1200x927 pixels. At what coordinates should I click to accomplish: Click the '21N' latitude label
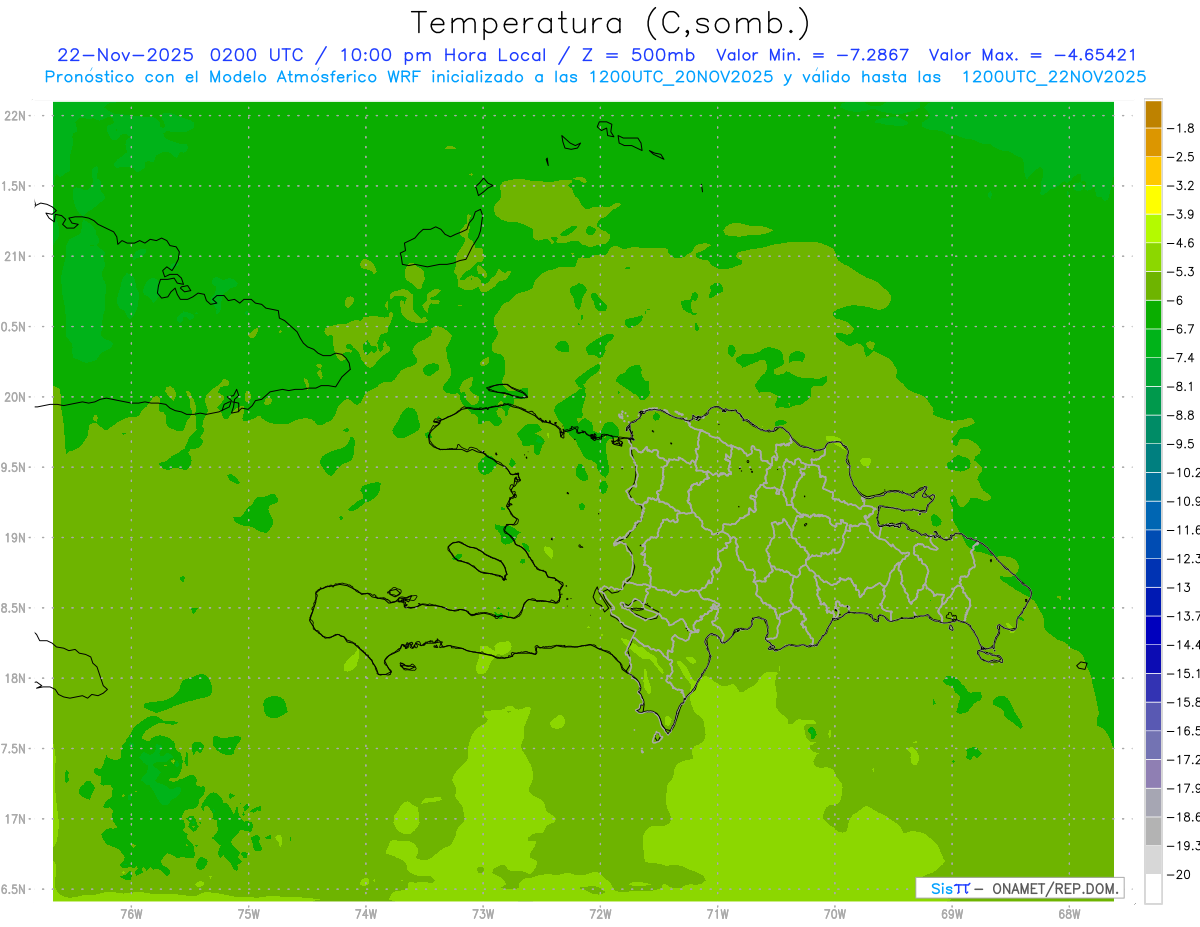pos(16,257)
